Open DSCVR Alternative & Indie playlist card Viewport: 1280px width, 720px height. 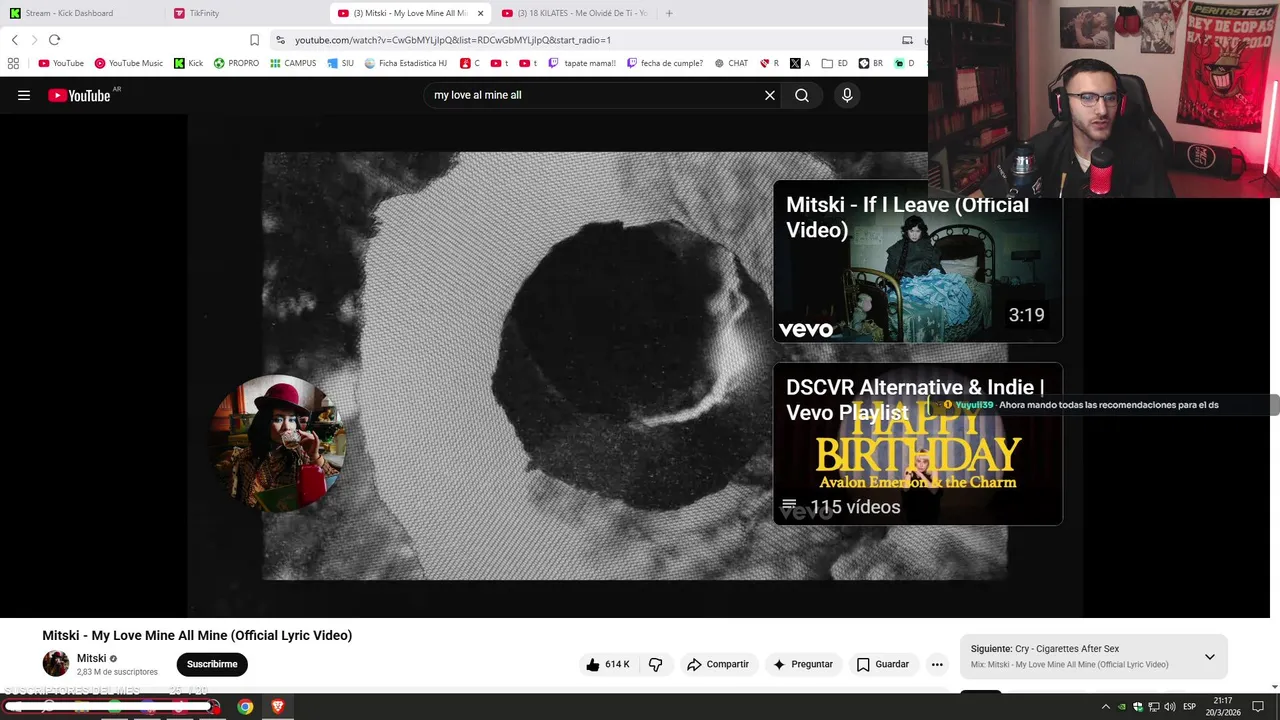point(917,444)
